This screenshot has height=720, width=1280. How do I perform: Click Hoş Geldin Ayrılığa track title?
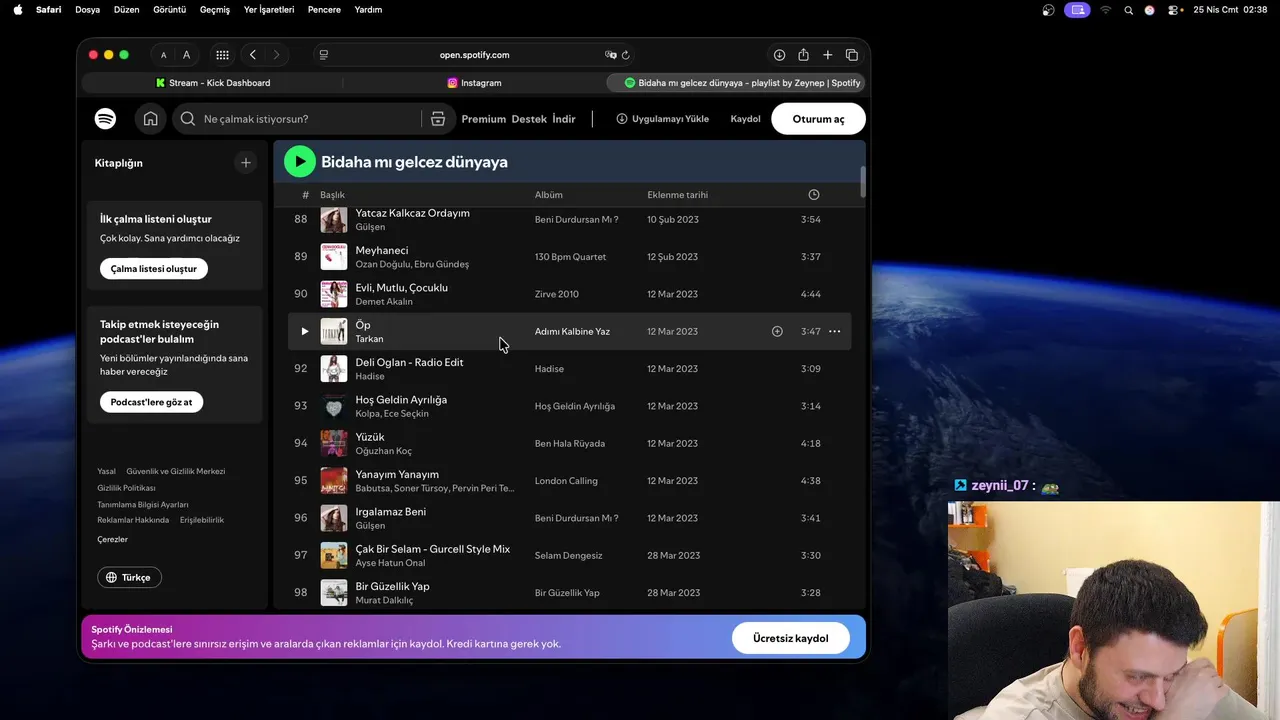point(401,399)
